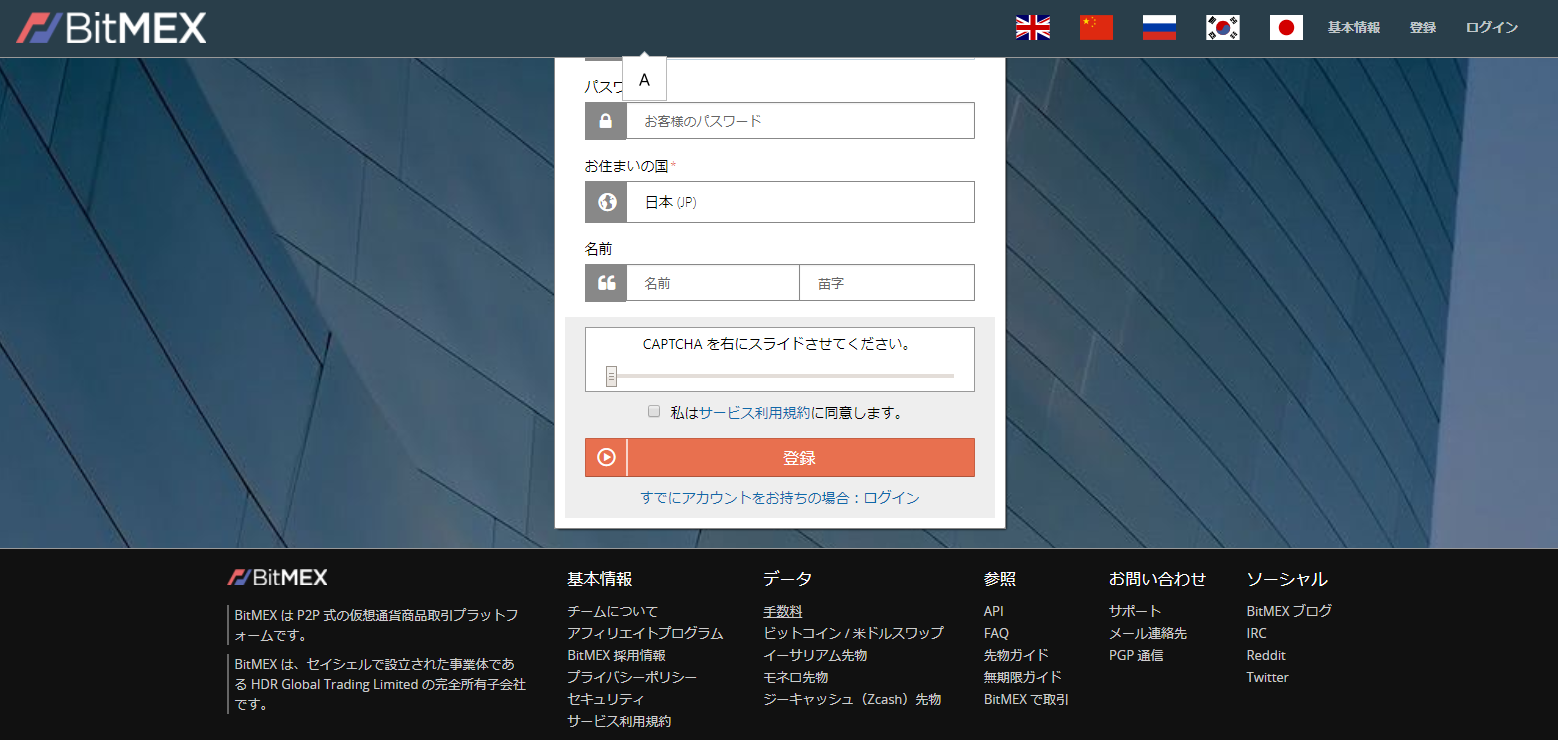This screenshot has width=1558, height=740.
Task: Focus the お客様のパスワード password field
Action: 800,121
